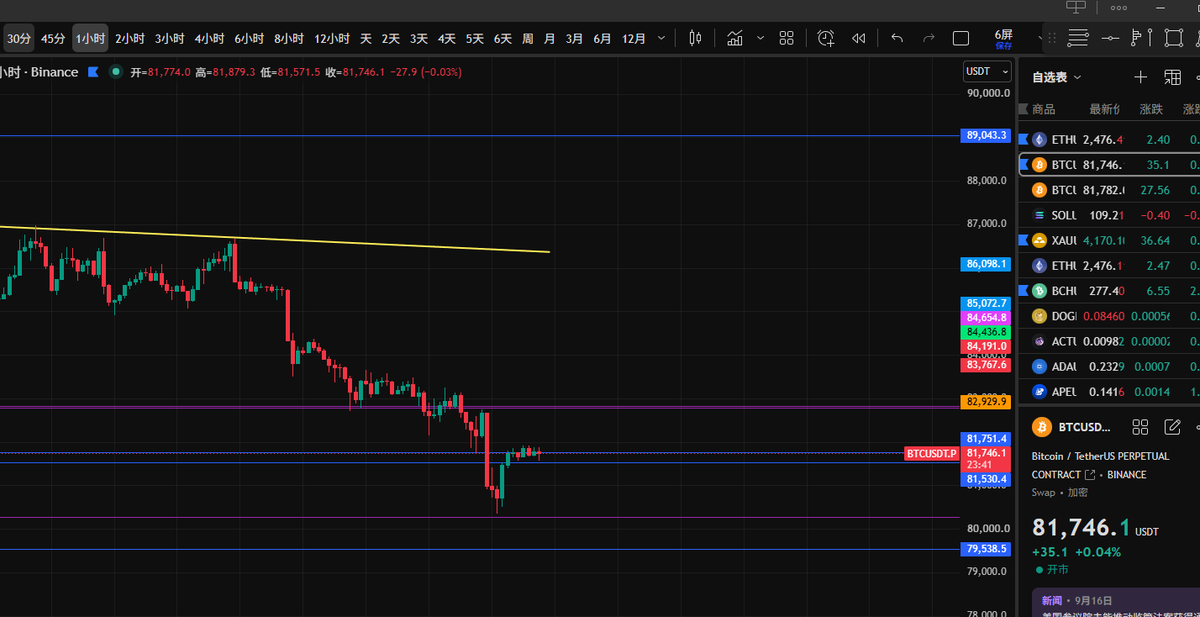The image size is (1200, 617).
Task: Open the indicator templates grid icon
Action: pyautogui.click(x=786, y=38)
